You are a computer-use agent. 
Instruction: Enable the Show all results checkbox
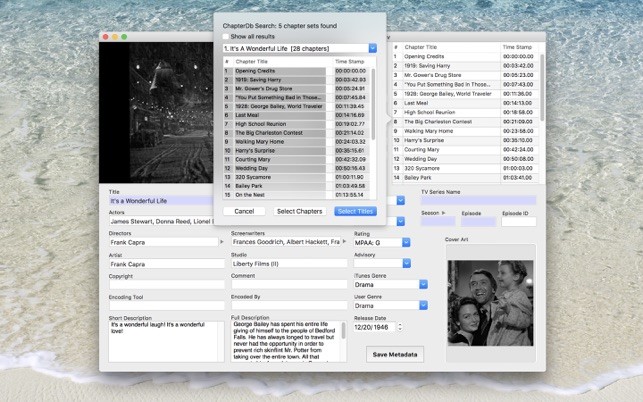pyautogui.click(x=227, y=35)
